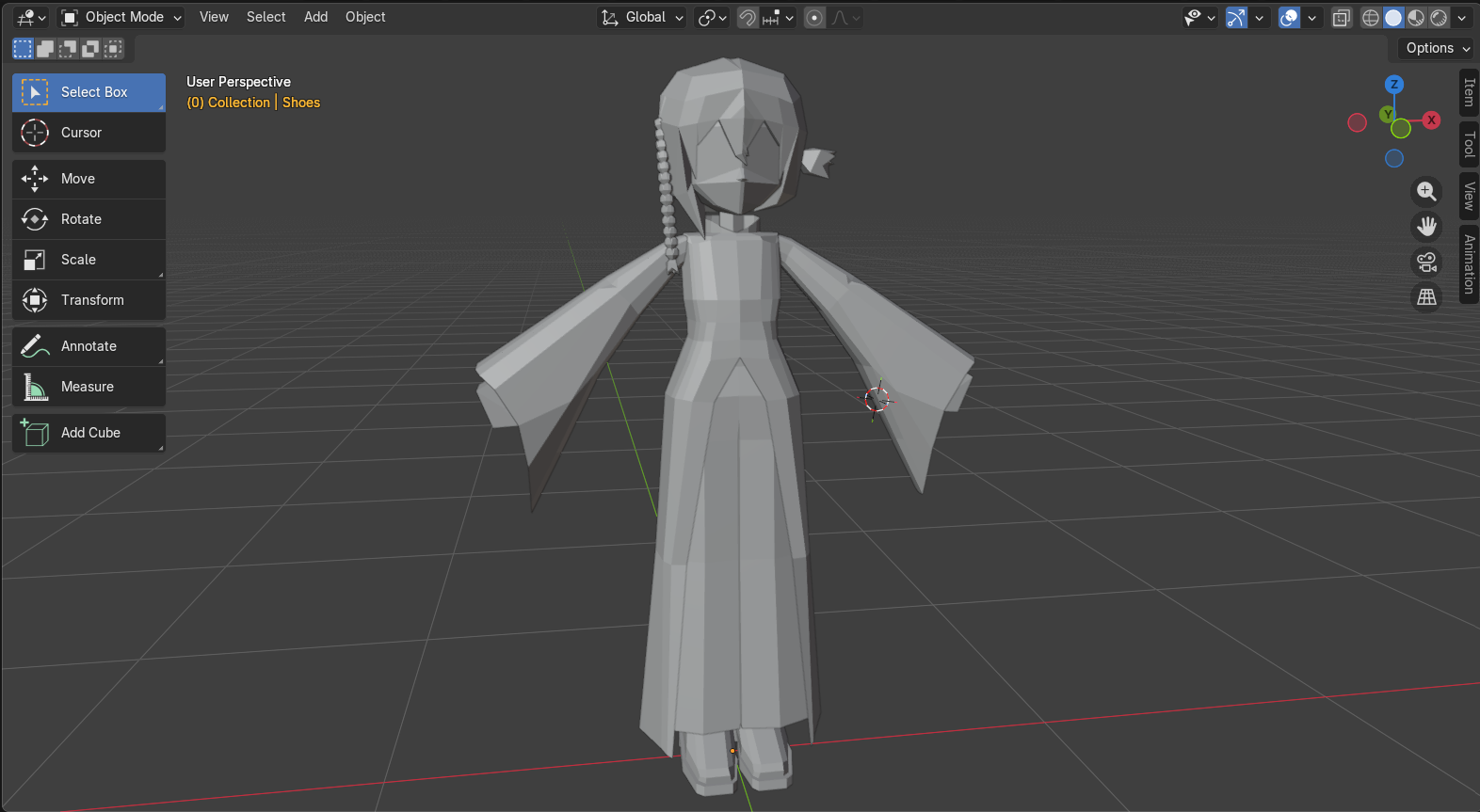Click the Select Box tool button

(x=88, y=92)
